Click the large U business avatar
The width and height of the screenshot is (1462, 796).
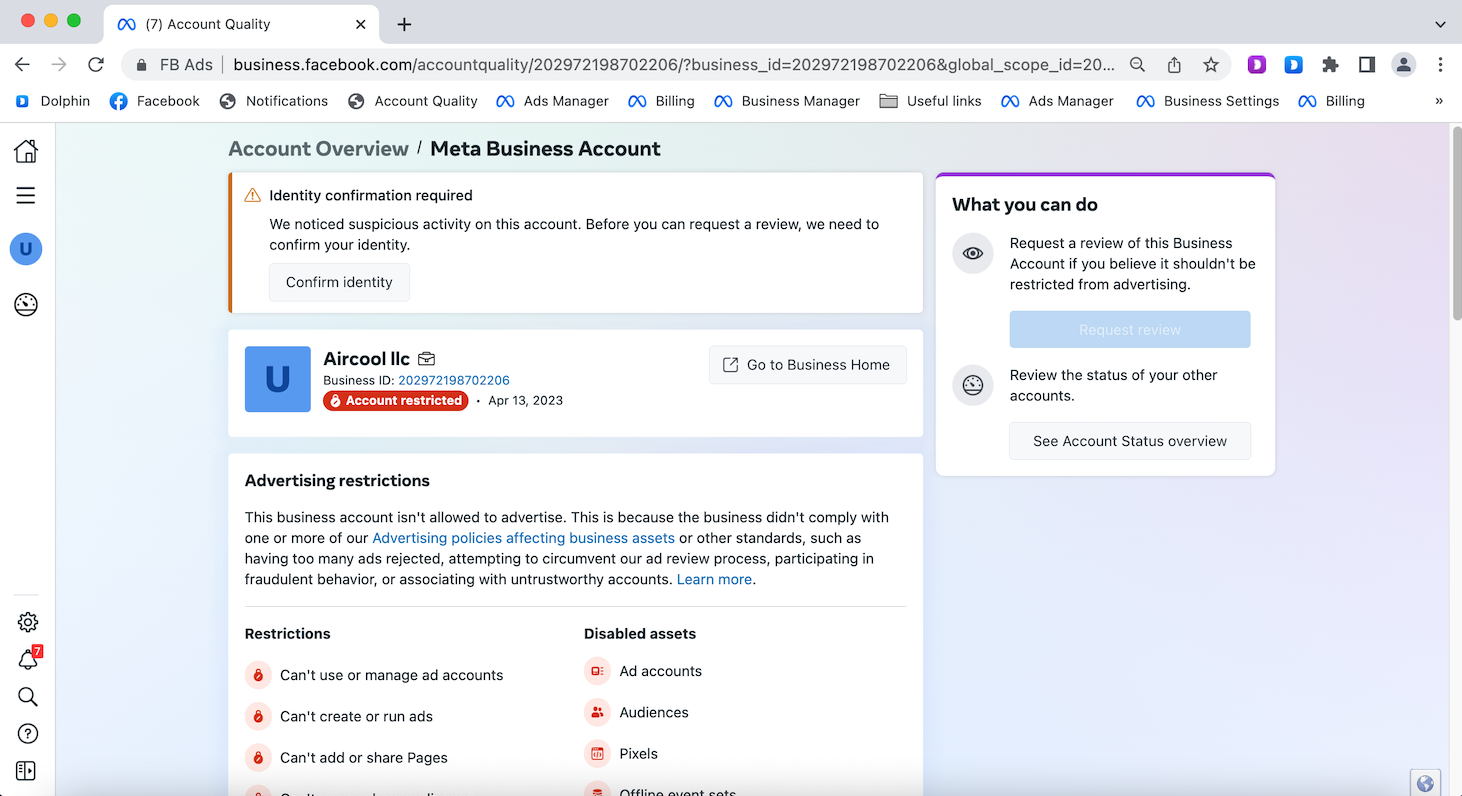(x=278, y=379)
